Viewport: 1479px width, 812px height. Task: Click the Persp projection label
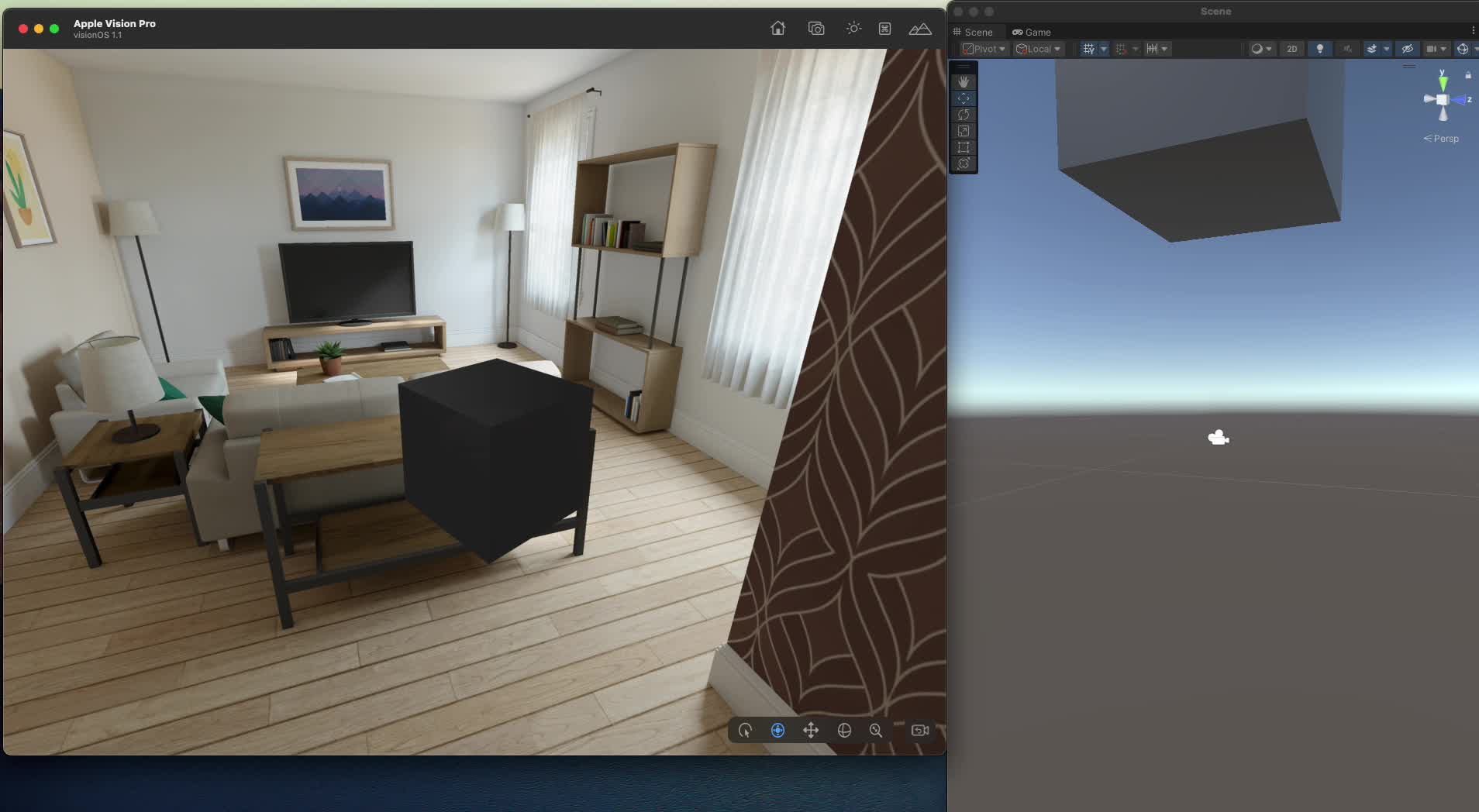1442,139
